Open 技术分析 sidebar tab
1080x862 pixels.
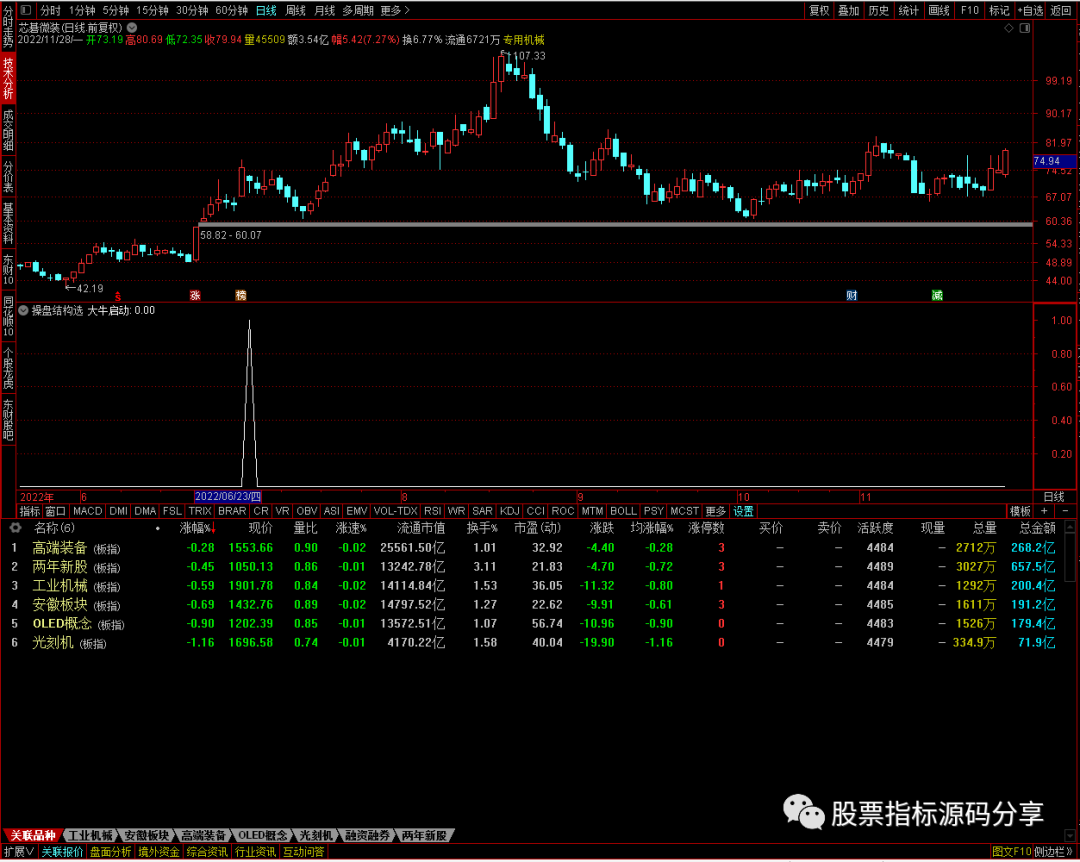click(x=8, y=78)
